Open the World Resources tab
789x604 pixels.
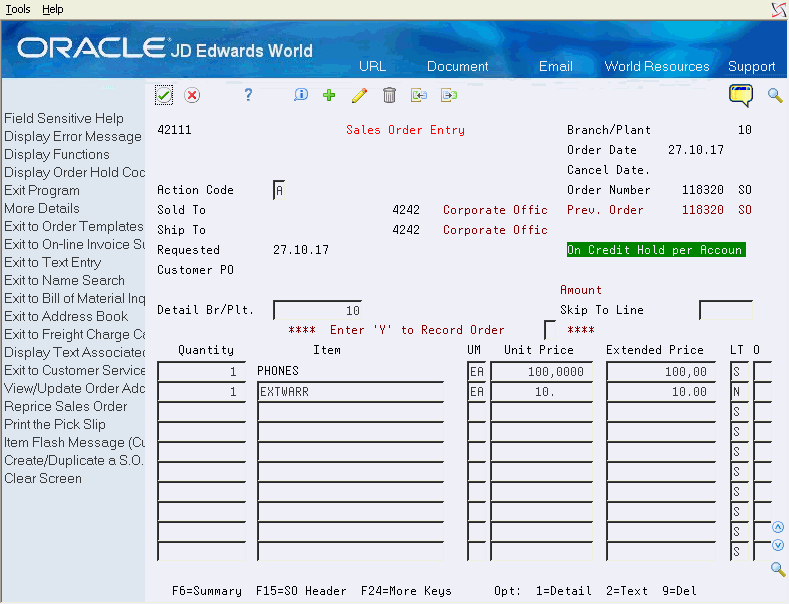(x=657, y=66)
